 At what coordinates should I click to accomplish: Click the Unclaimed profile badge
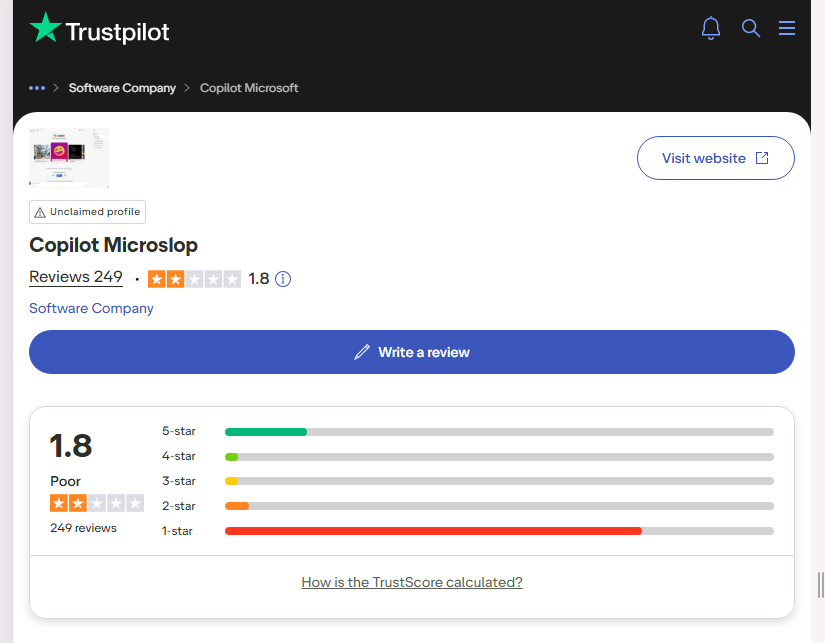[x=87, y=211]
